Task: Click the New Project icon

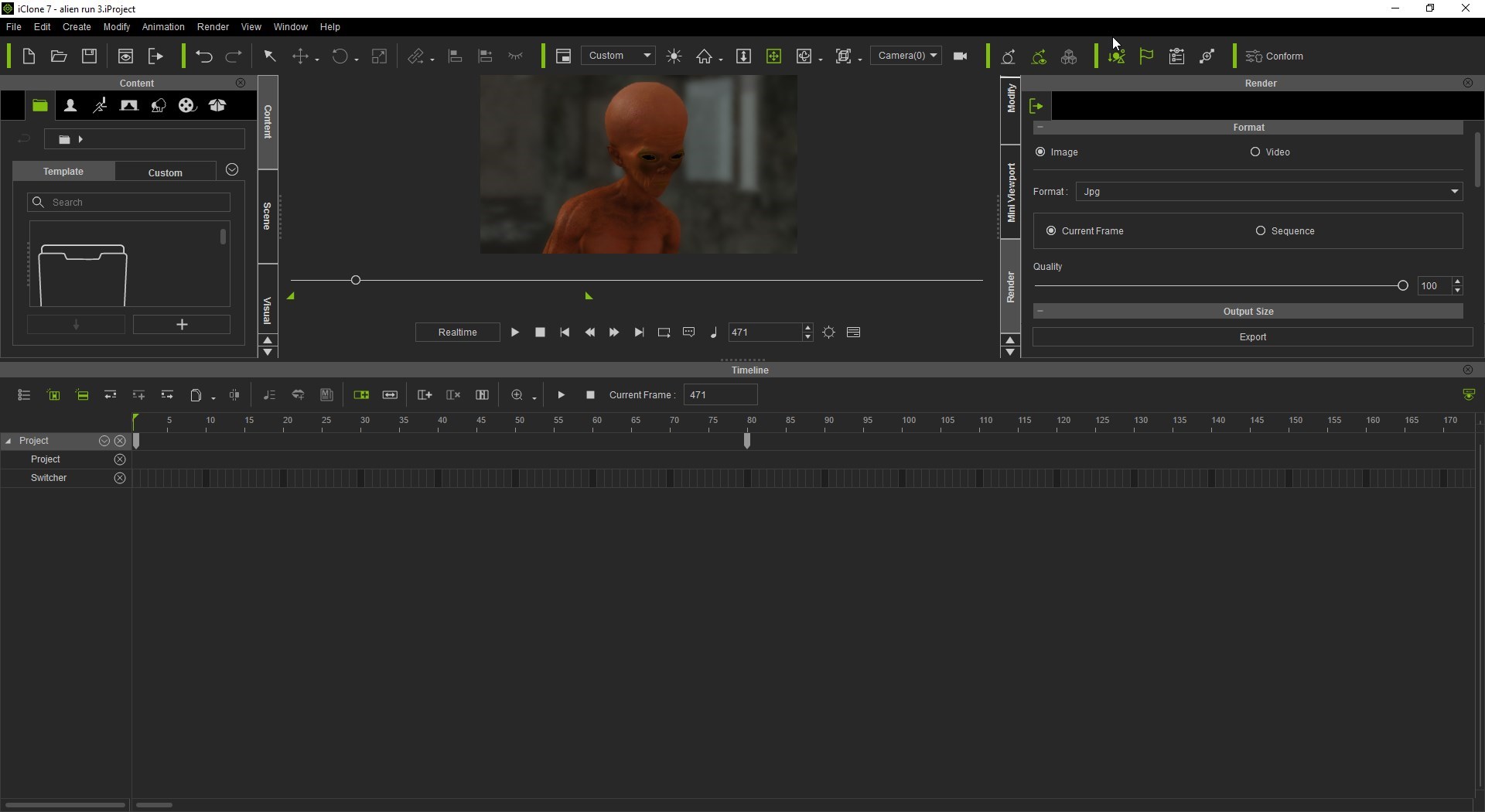Action: [x=29, y=56]
